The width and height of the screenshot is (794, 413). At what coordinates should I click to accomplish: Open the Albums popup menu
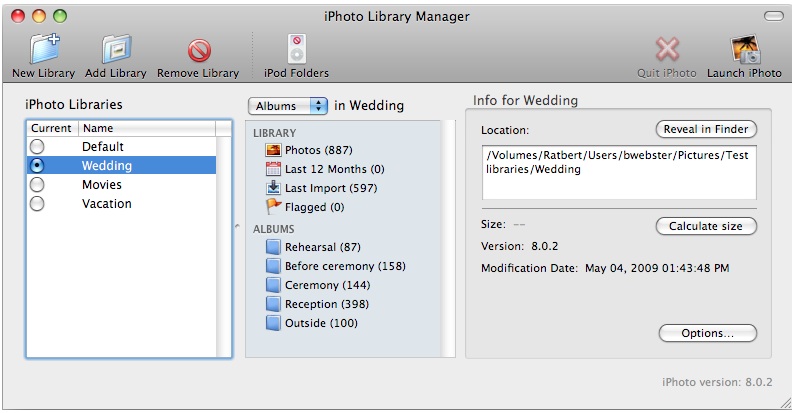click(288, 105)
